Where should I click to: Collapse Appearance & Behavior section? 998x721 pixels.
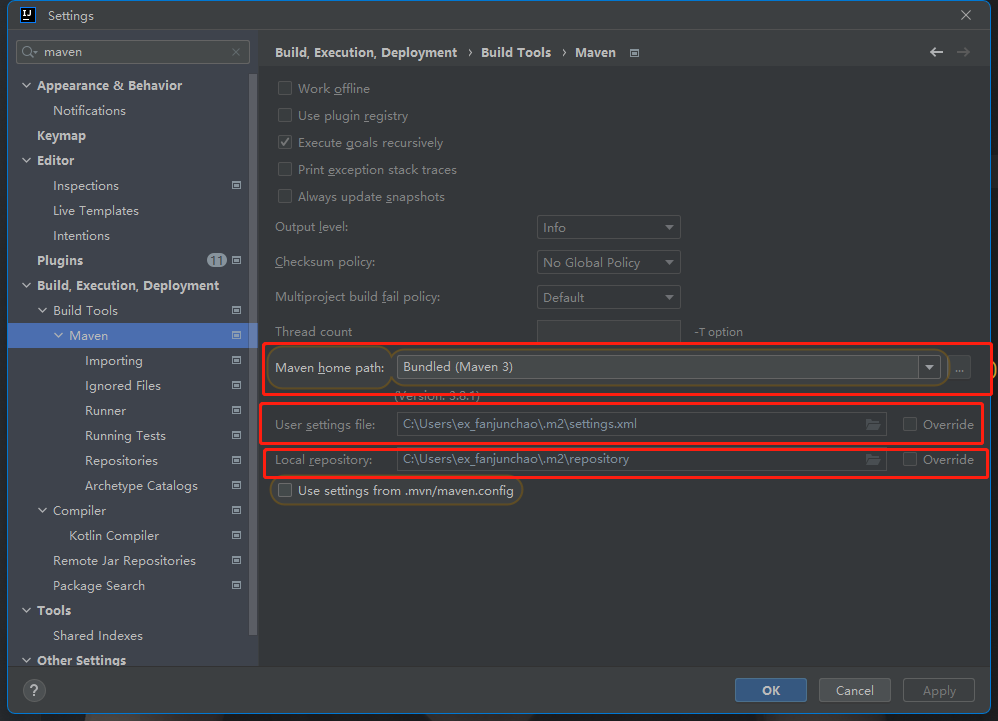tap(27, 85)
